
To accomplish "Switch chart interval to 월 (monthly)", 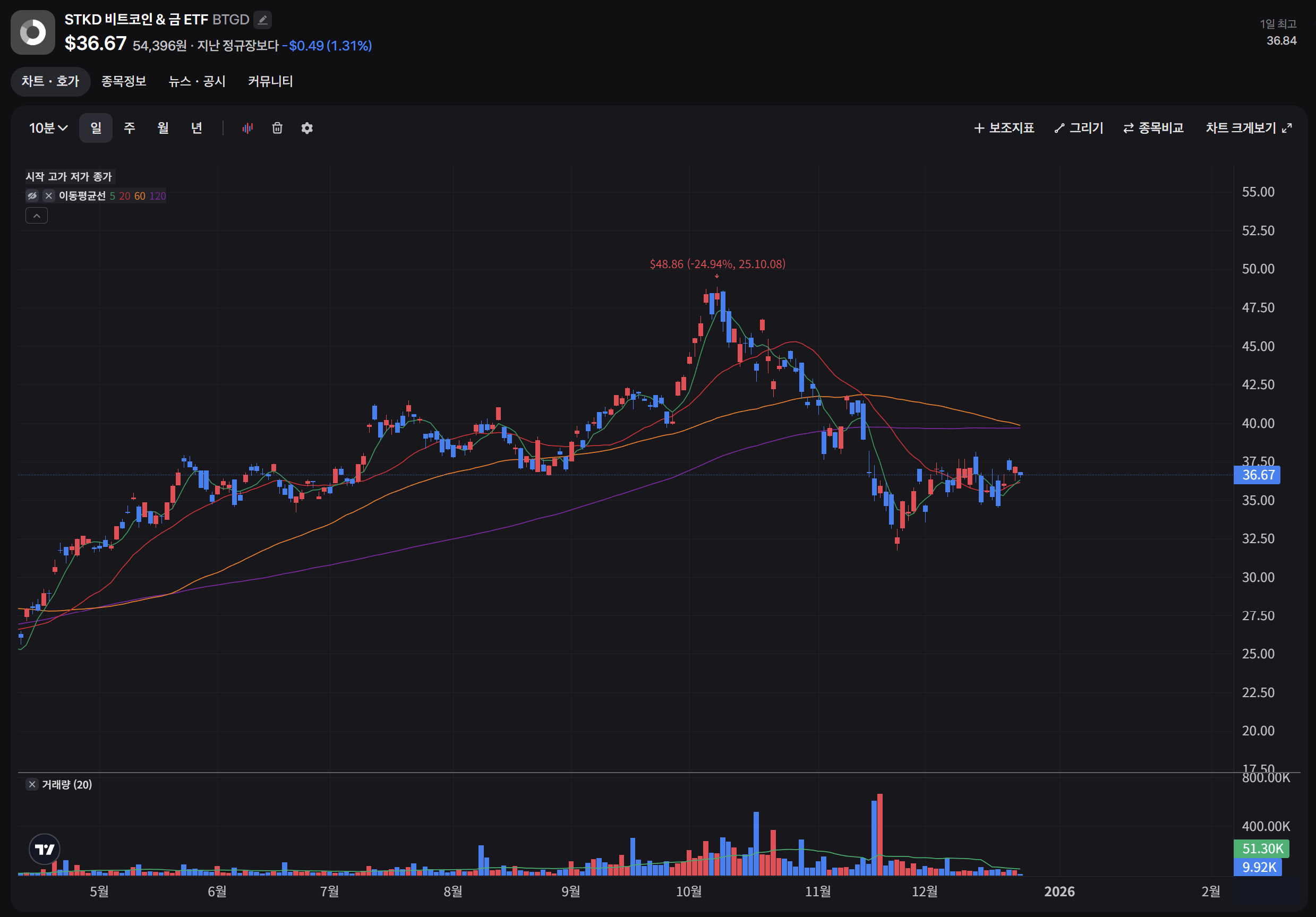I will [163, 128].
